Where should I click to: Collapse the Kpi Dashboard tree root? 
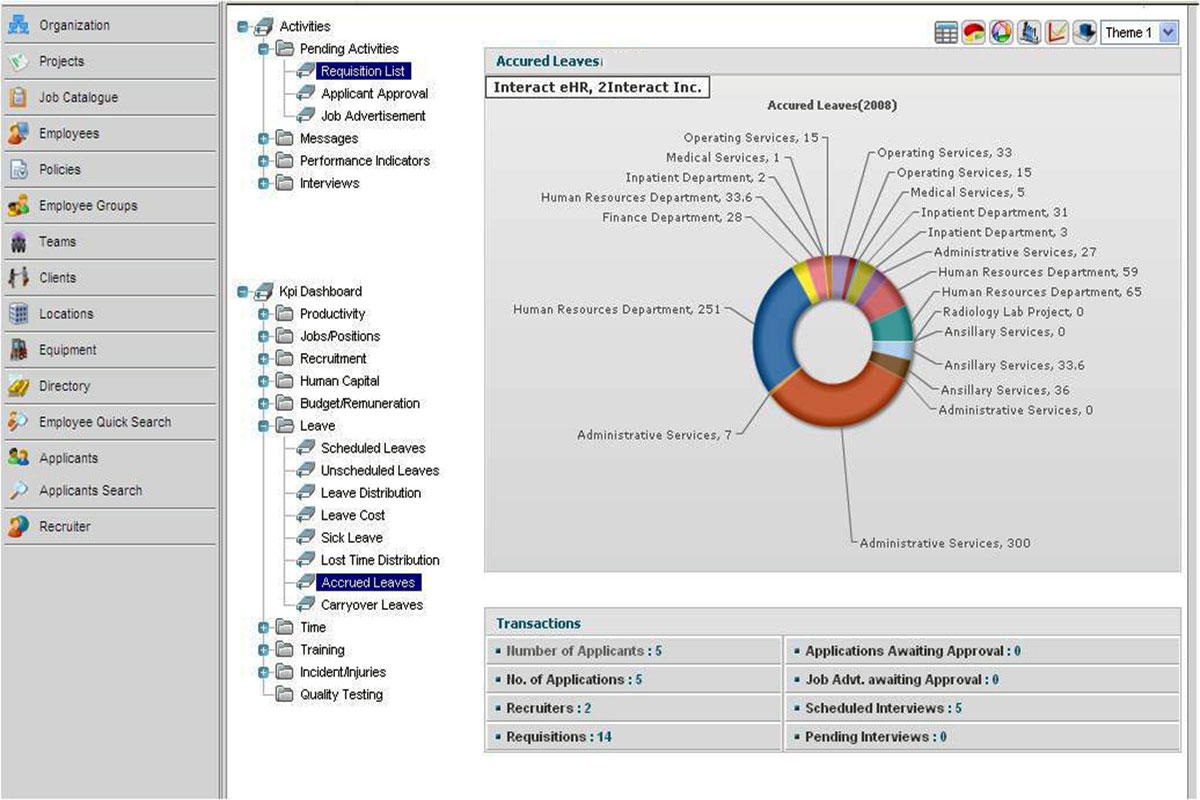243,292
